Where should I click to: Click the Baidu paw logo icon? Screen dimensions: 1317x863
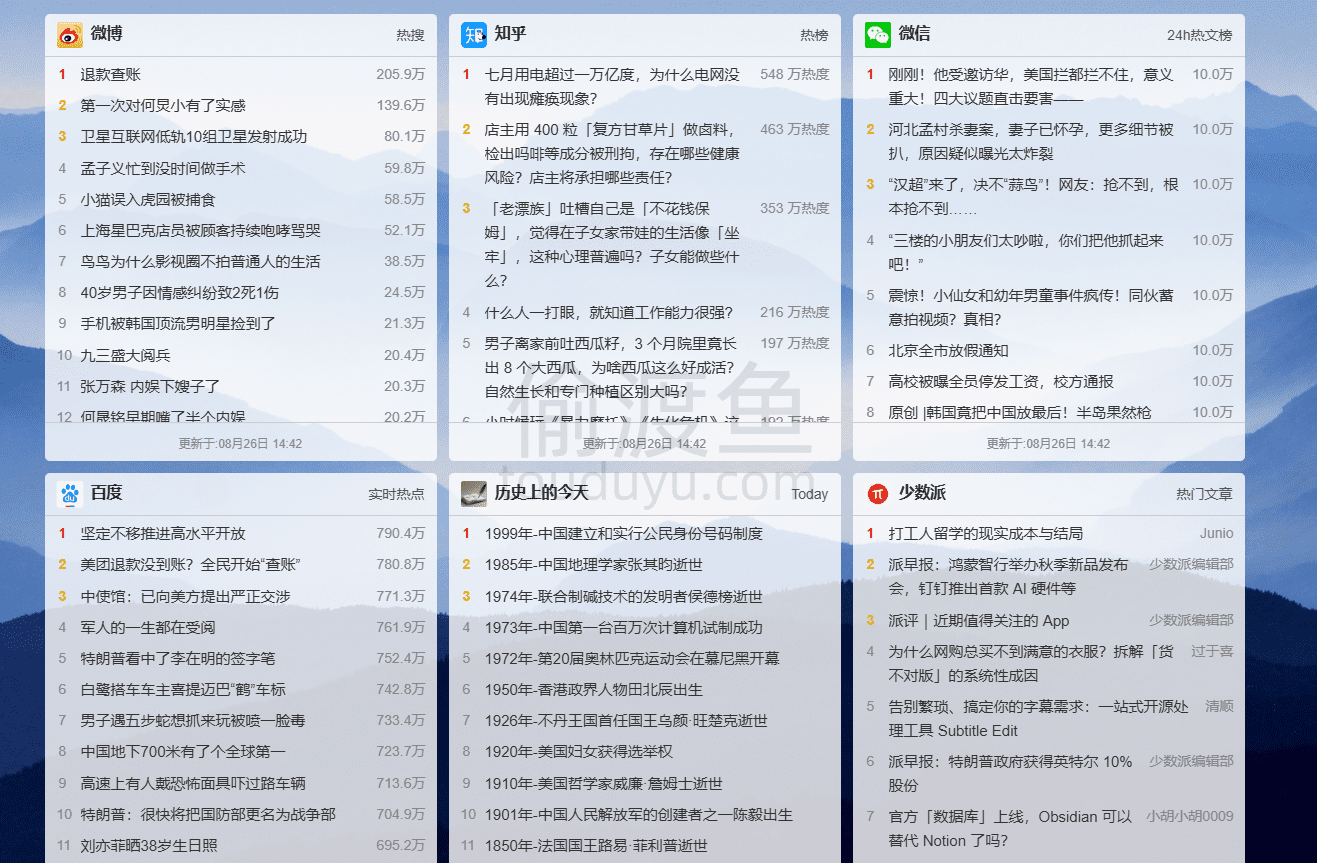[70, 493]
